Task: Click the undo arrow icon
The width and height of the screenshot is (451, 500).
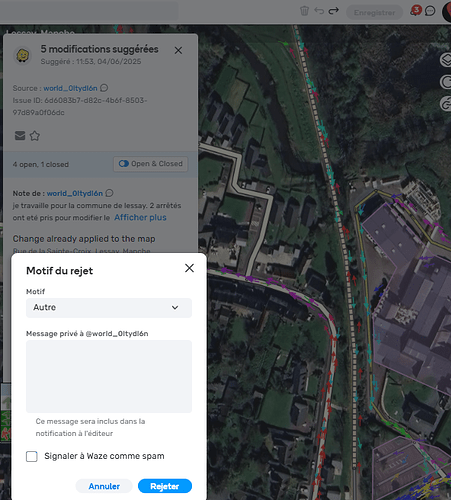Action: 319,11
